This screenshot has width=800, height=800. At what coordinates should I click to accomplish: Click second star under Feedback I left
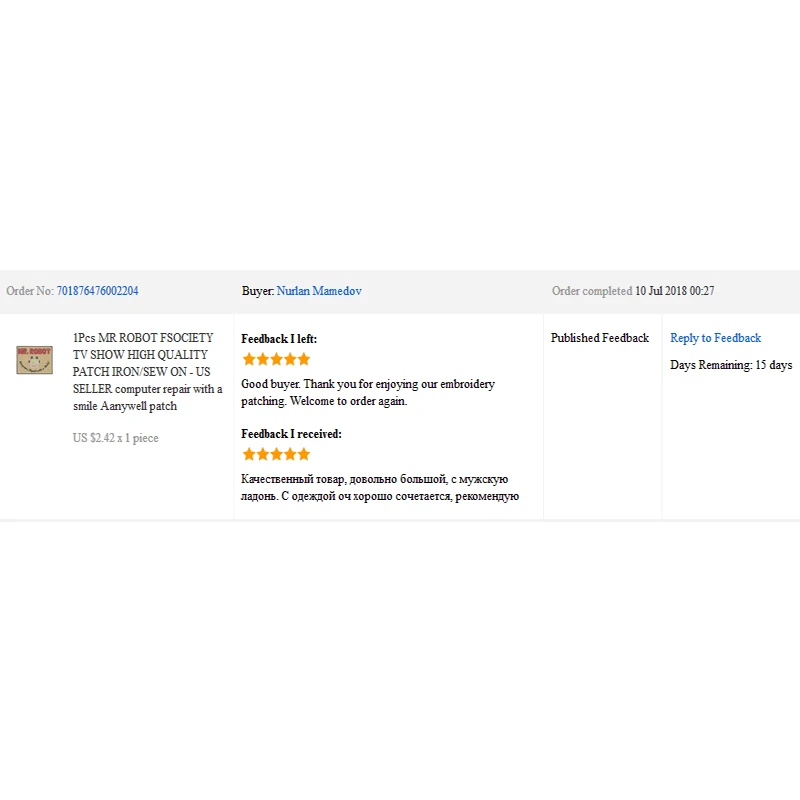pyautogui.click(x=263, y=359)
